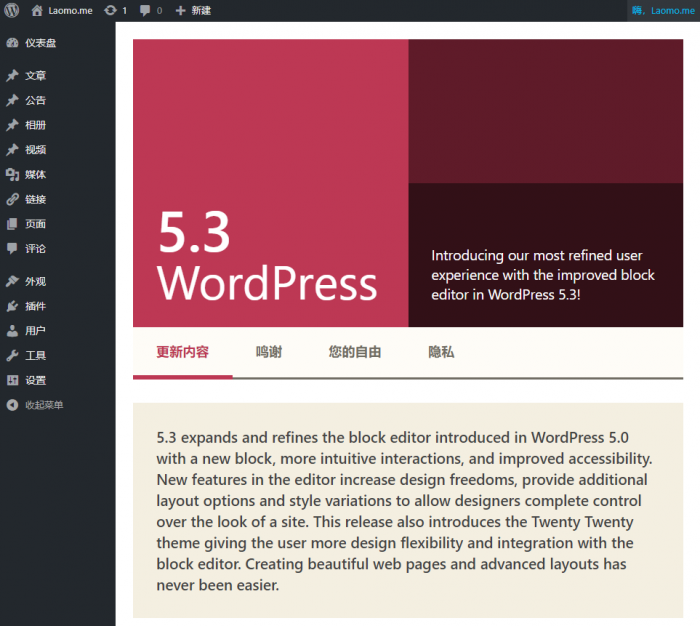
Task: Click the 链接 chain link icon
Action: coord(12,199)
